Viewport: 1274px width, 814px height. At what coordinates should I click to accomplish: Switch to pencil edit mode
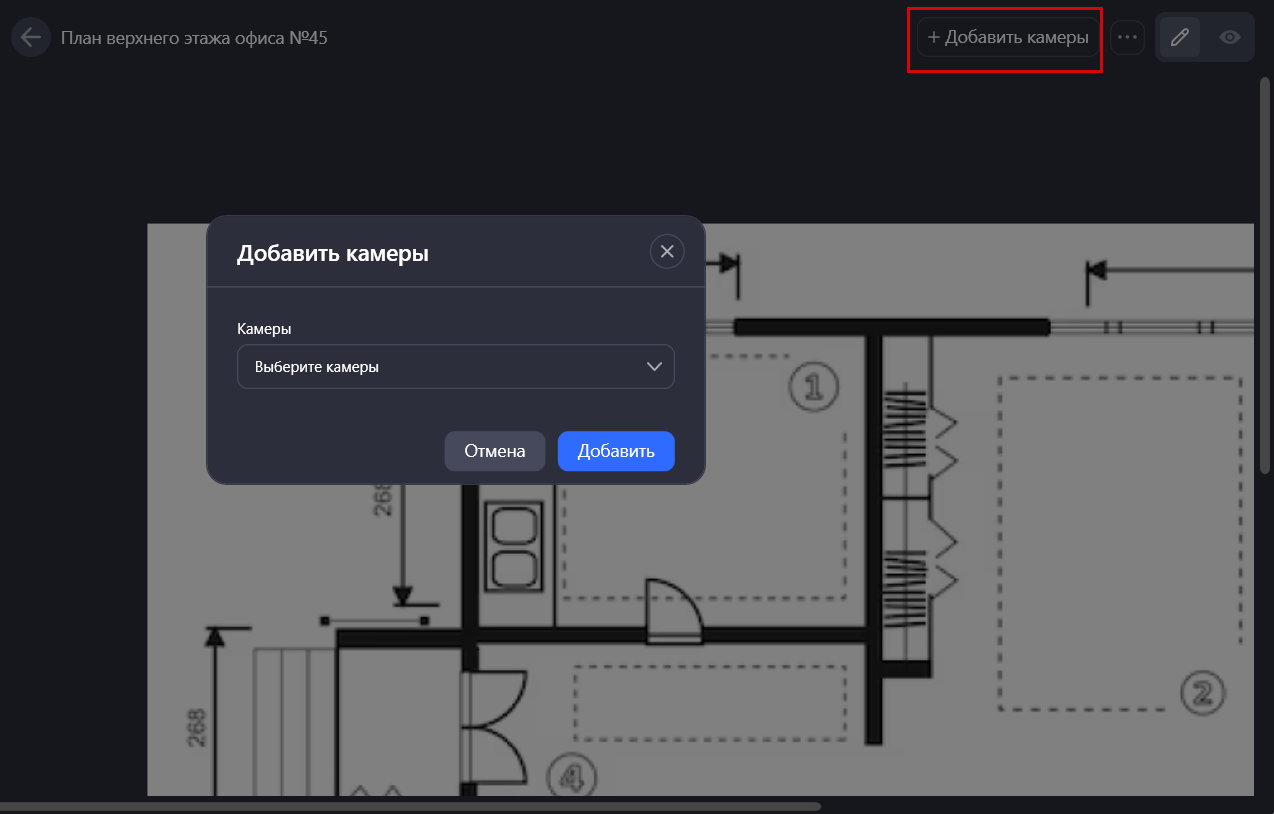click(x=1180, y=38)
